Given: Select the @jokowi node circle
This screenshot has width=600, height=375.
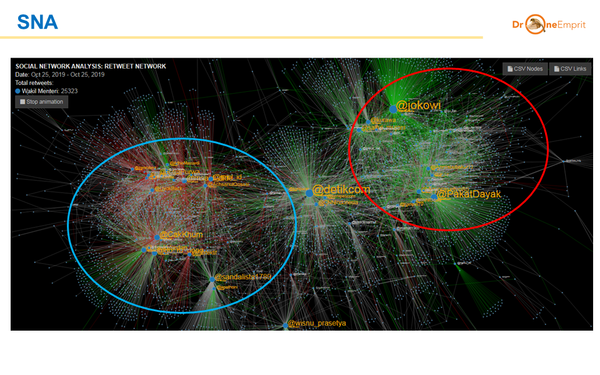Looking at the screenshot, I should 393,109.
